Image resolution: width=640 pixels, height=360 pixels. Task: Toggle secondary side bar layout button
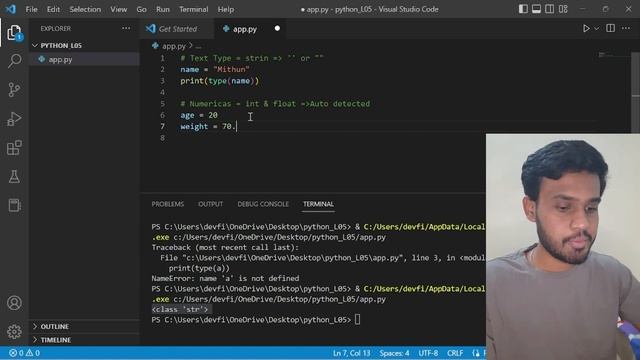tap(549, 9)
